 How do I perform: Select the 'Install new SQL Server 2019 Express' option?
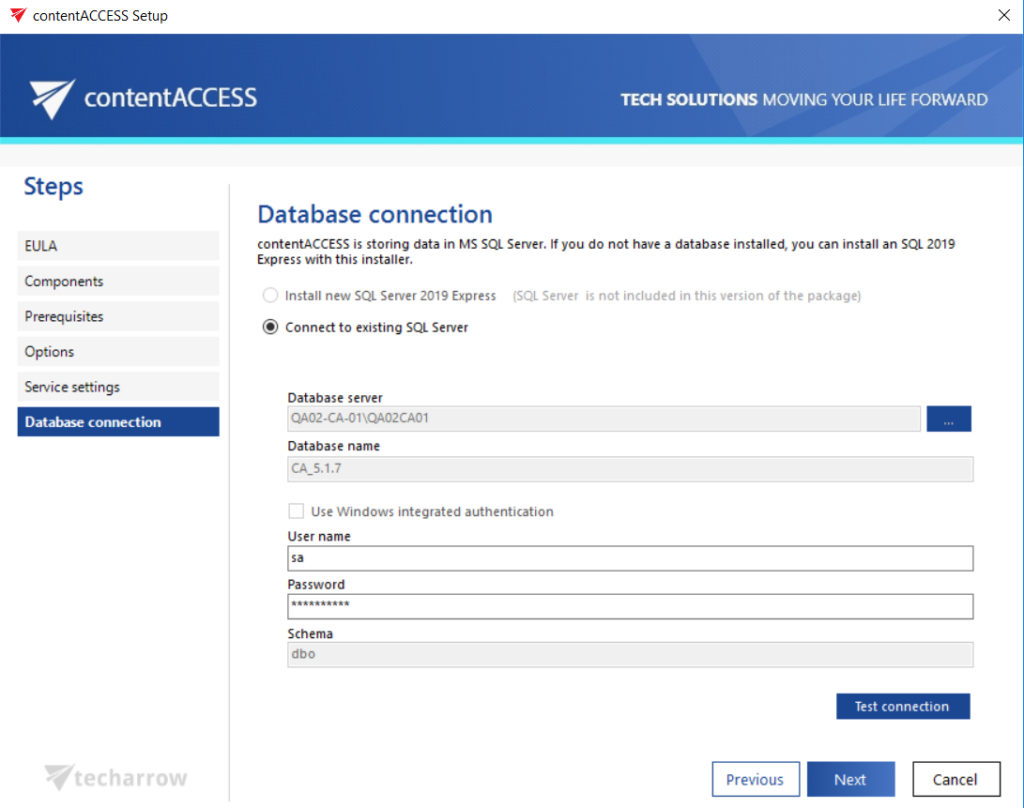(x=268, y=295)
